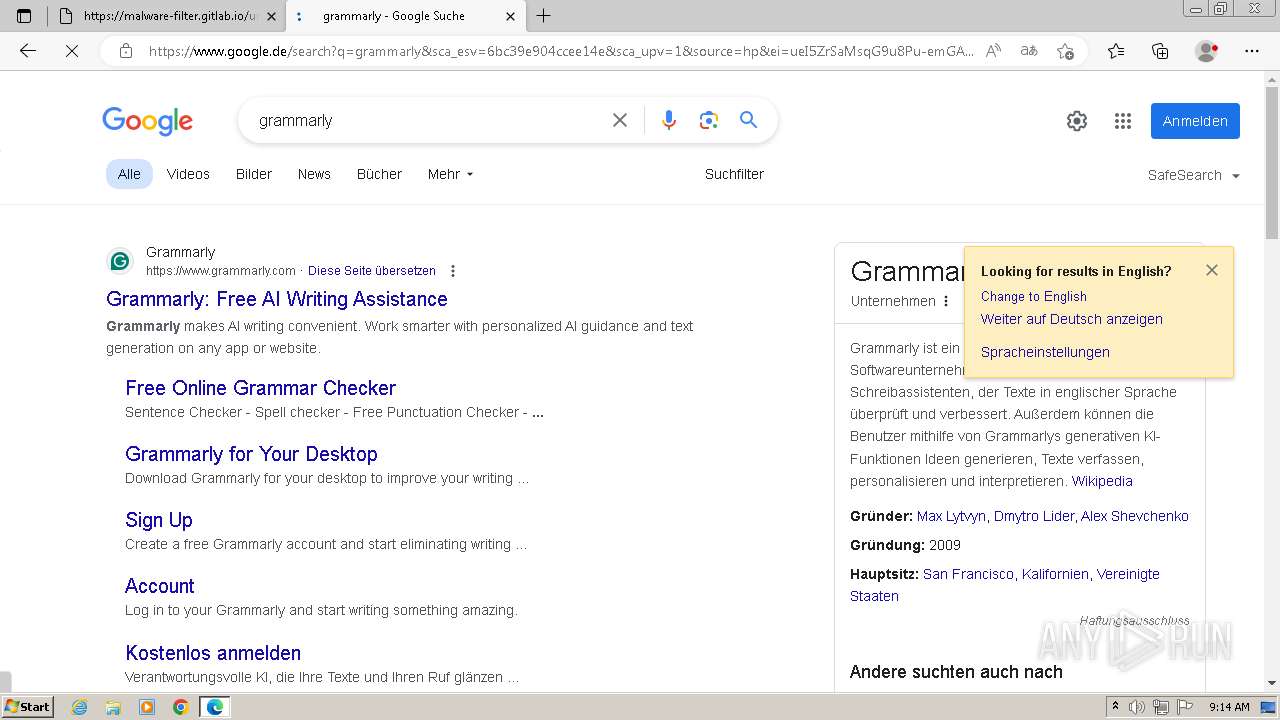Show hidden system tray icons
The height and width of the screenshot is (720, 1280).
click(x=1116, y=707)
